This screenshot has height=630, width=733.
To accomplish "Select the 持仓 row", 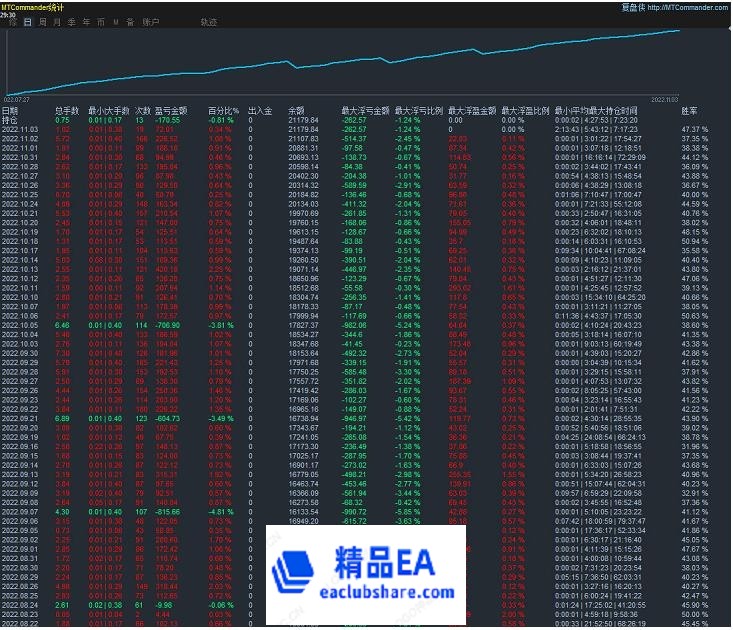I will [x=10, y=119].
